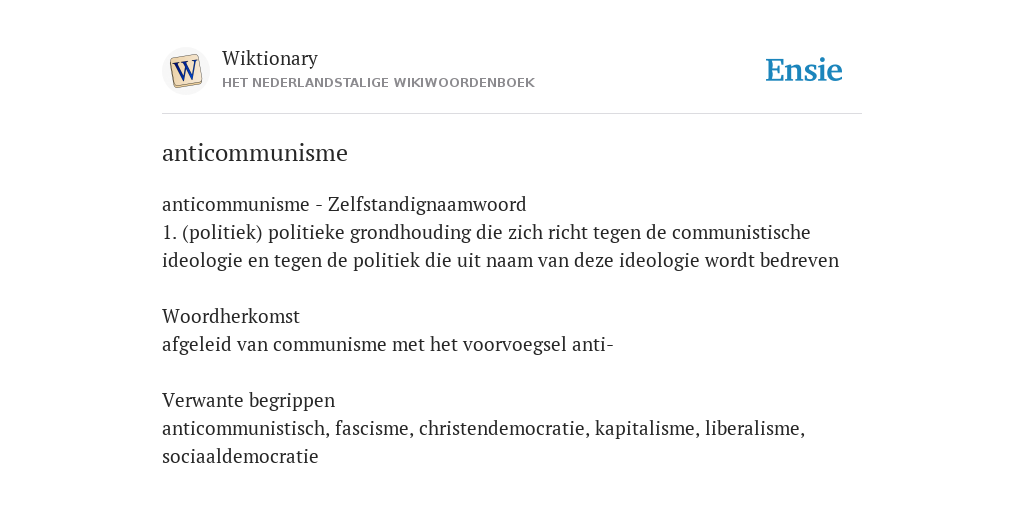1024x512 pixels.
Task: Click the anticommunisme heading
Action: point(255,153)
